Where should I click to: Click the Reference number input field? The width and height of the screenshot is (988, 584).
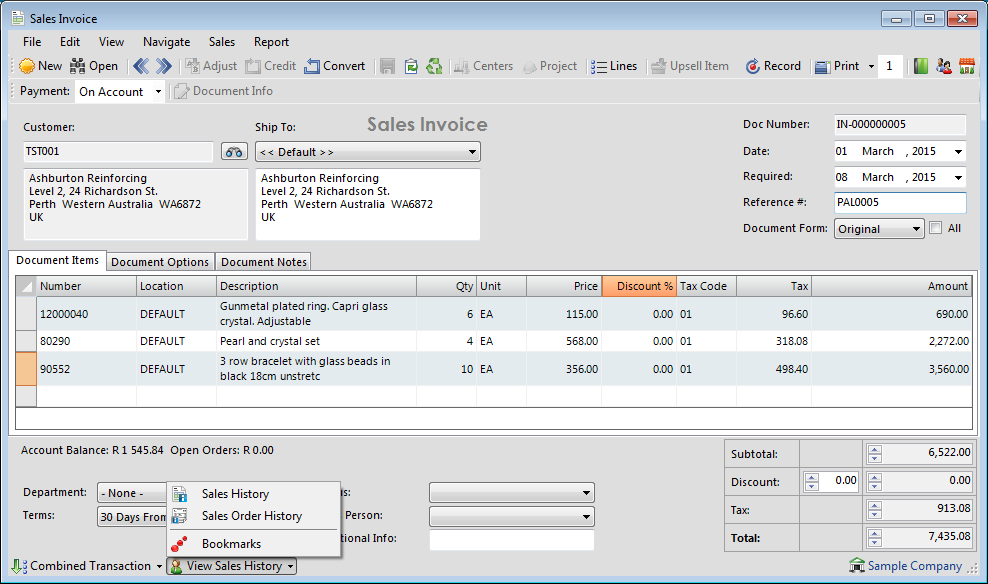point(899,203)
